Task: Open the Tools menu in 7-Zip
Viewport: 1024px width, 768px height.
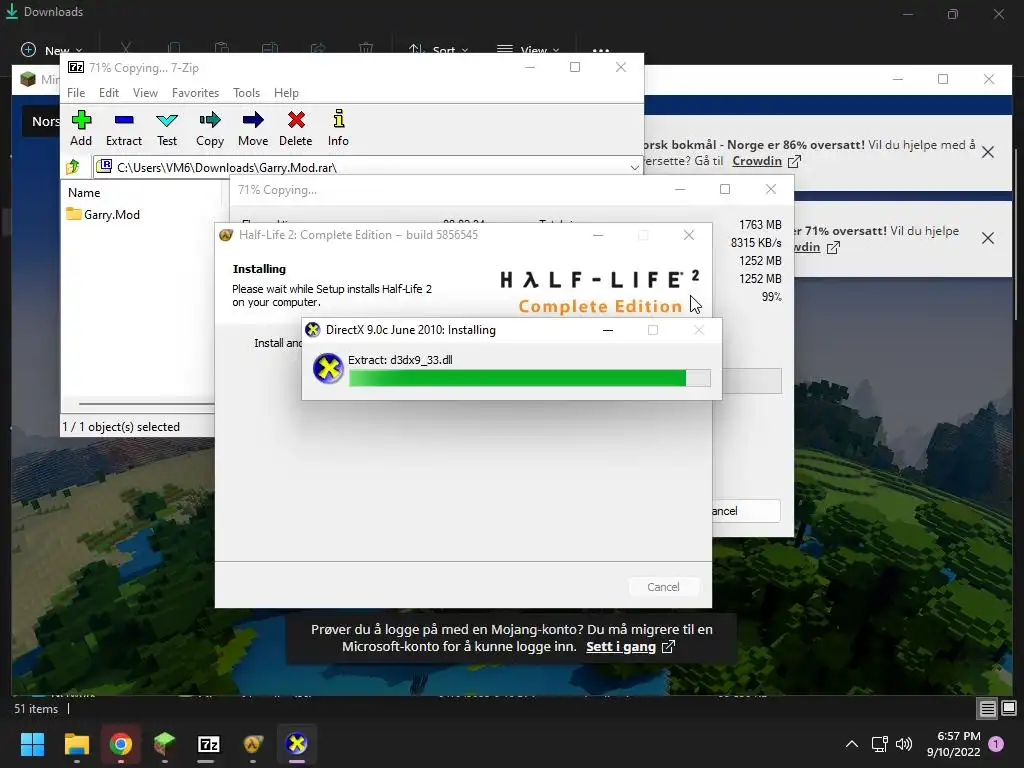Action: click(246, 93)
